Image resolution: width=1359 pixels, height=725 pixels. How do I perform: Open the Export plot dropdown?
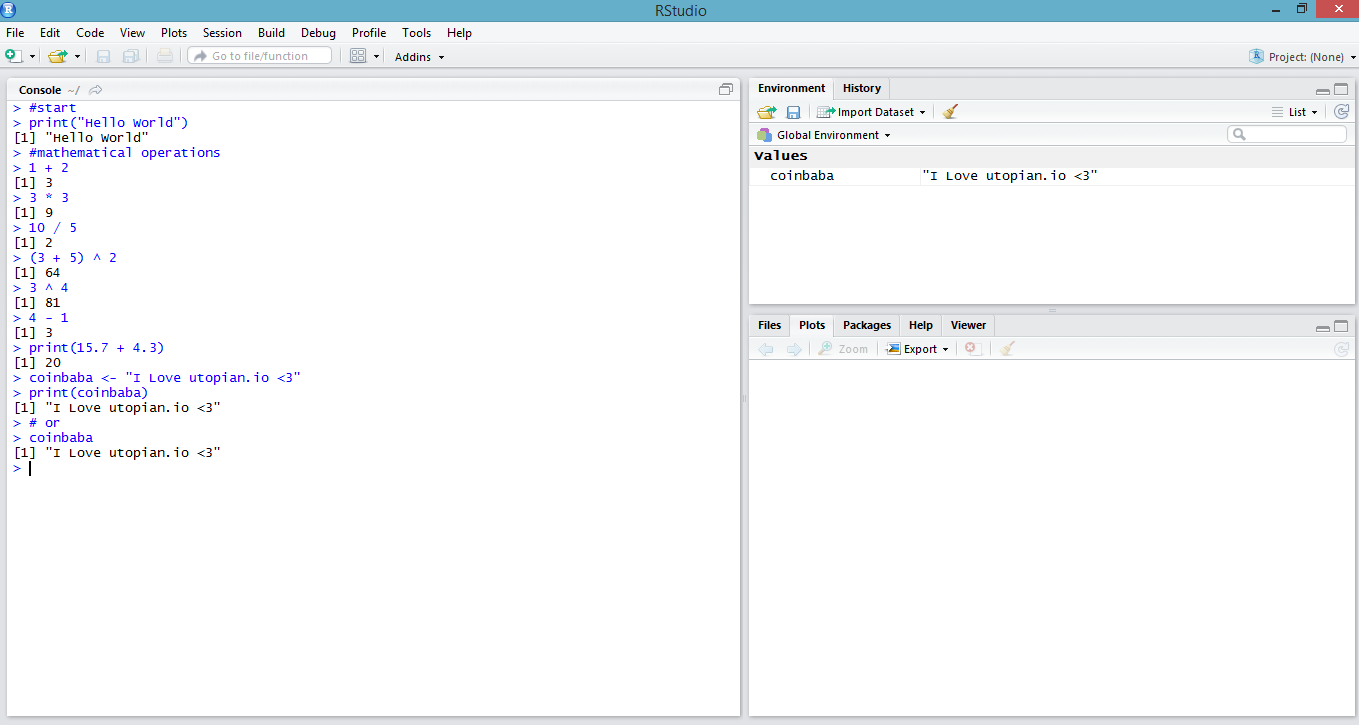[917, 349]
